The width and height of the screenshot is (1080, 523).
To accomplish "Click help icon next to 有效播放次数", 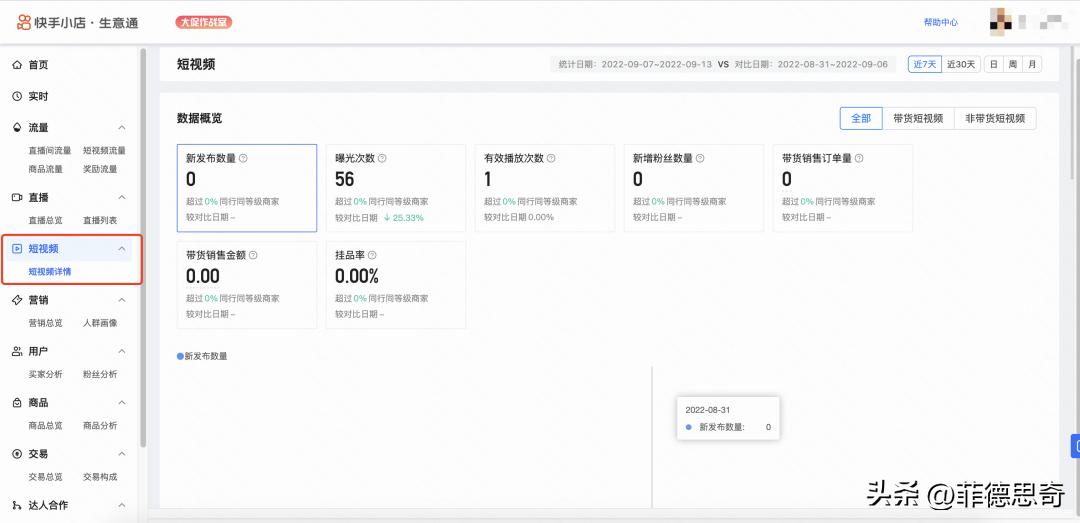I will [x=551, y=158].
